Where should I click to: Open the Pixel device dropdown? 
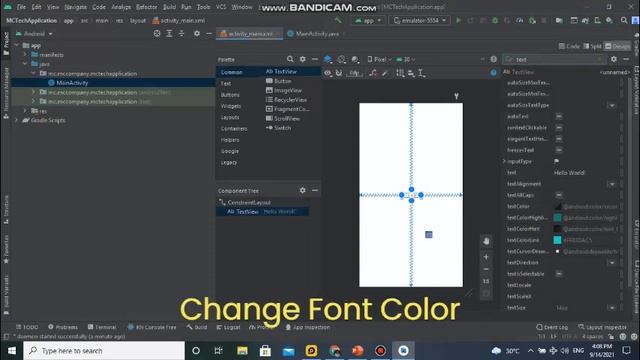point(379,59)
